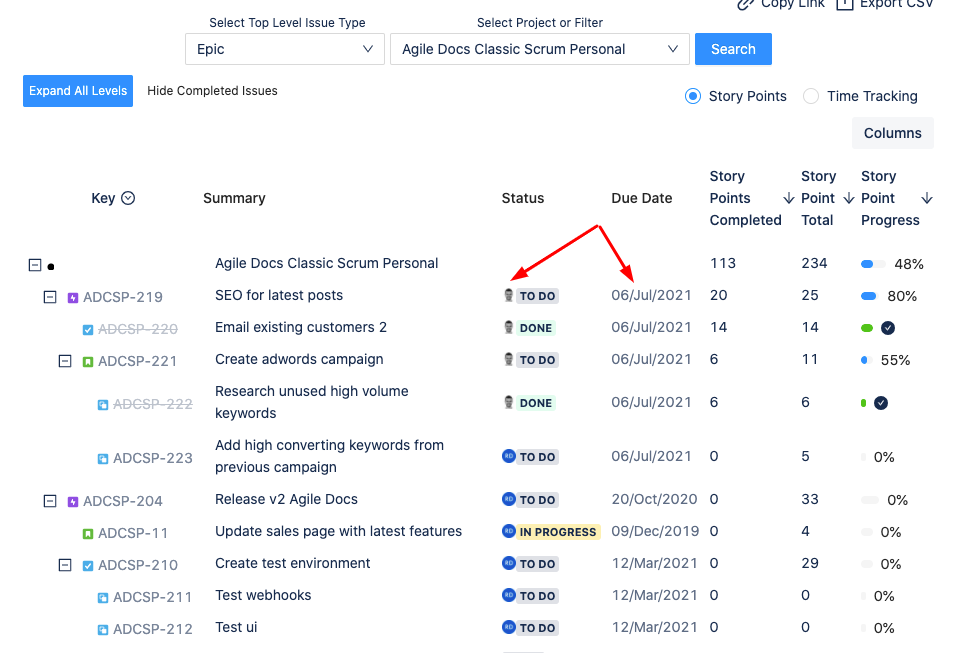Screen dimensions: 958x653
Task: Open struck-through issue link ADCSP-222
Action: point(153,404)
